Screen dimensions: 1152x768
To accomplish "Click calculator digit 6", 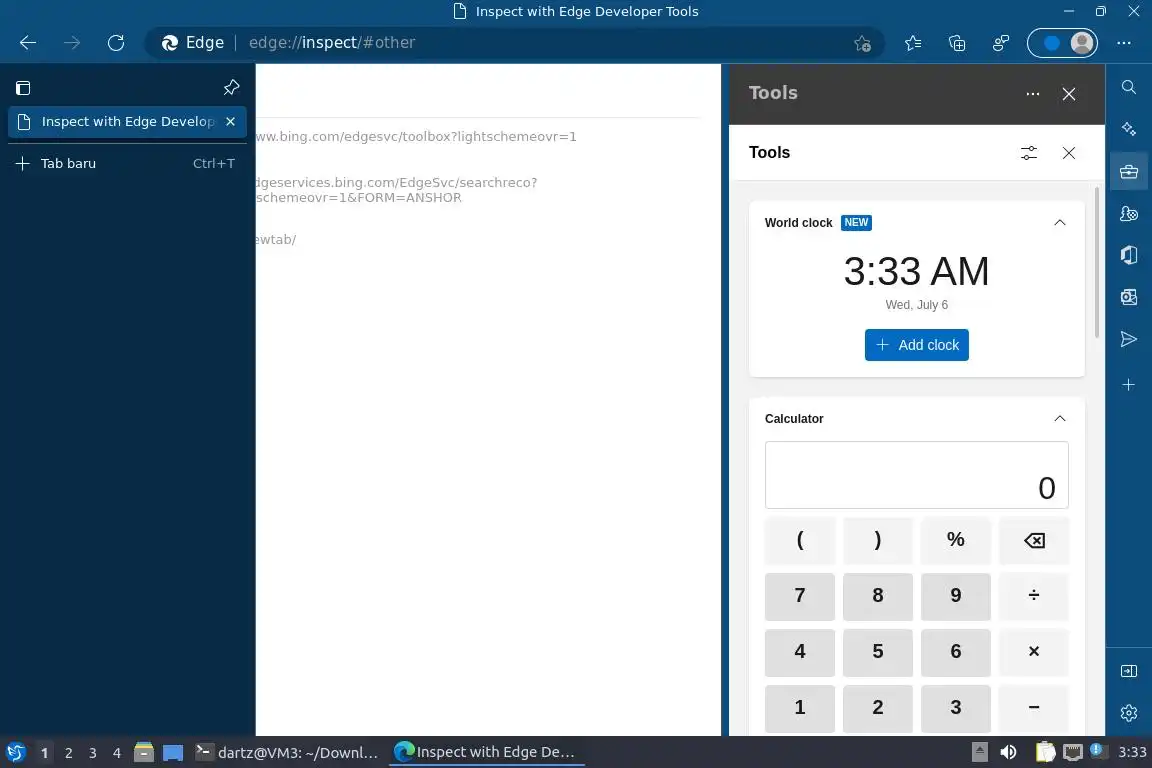I will point(955,652).
